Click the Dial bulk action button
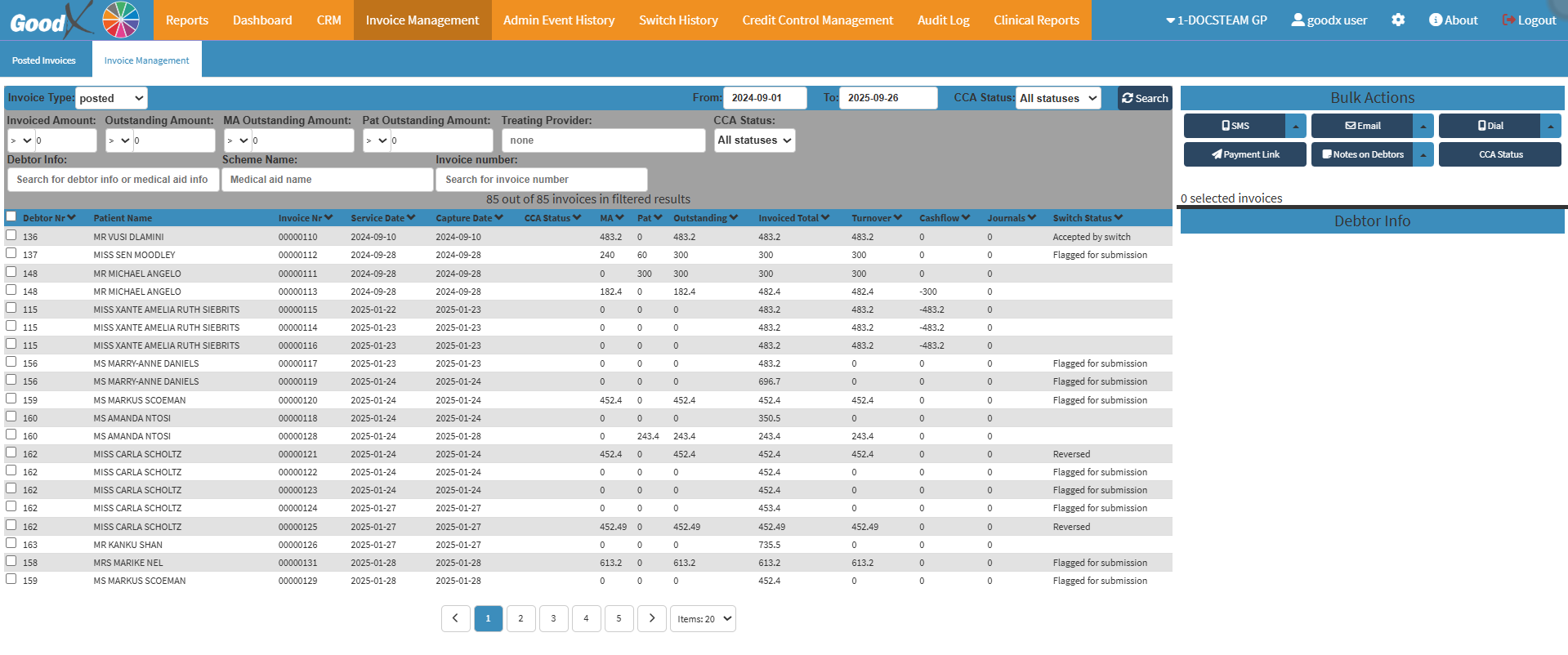 pos(1490,126)
